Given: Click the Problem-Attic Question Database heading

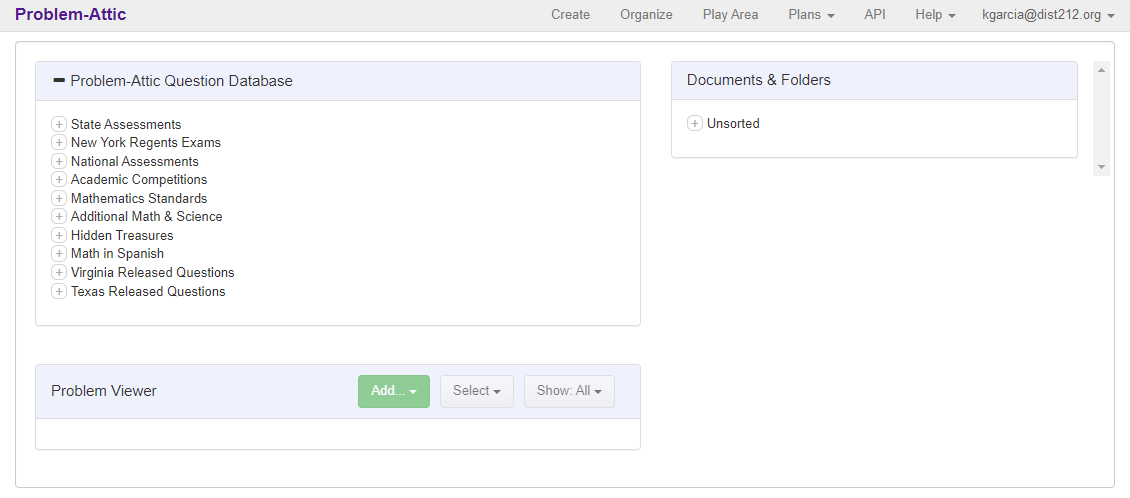Looking at the screenshot, I should pos(182,81).
